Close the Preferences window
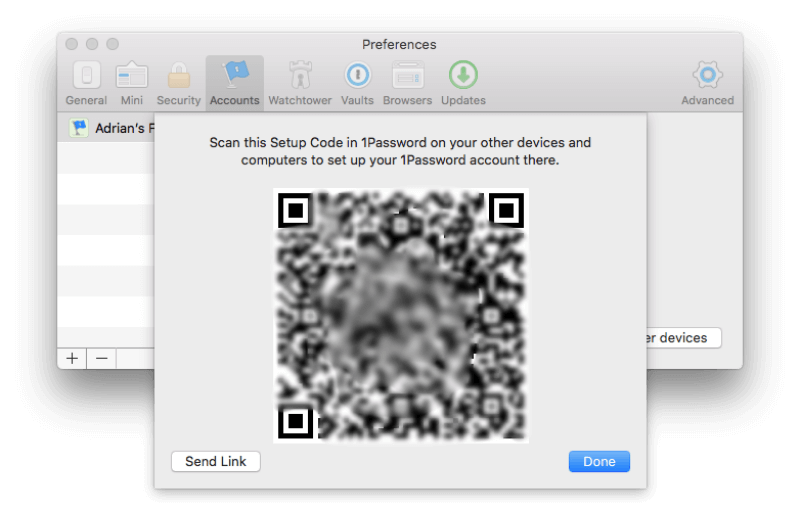Screen dimensions: 800x510 72,44
